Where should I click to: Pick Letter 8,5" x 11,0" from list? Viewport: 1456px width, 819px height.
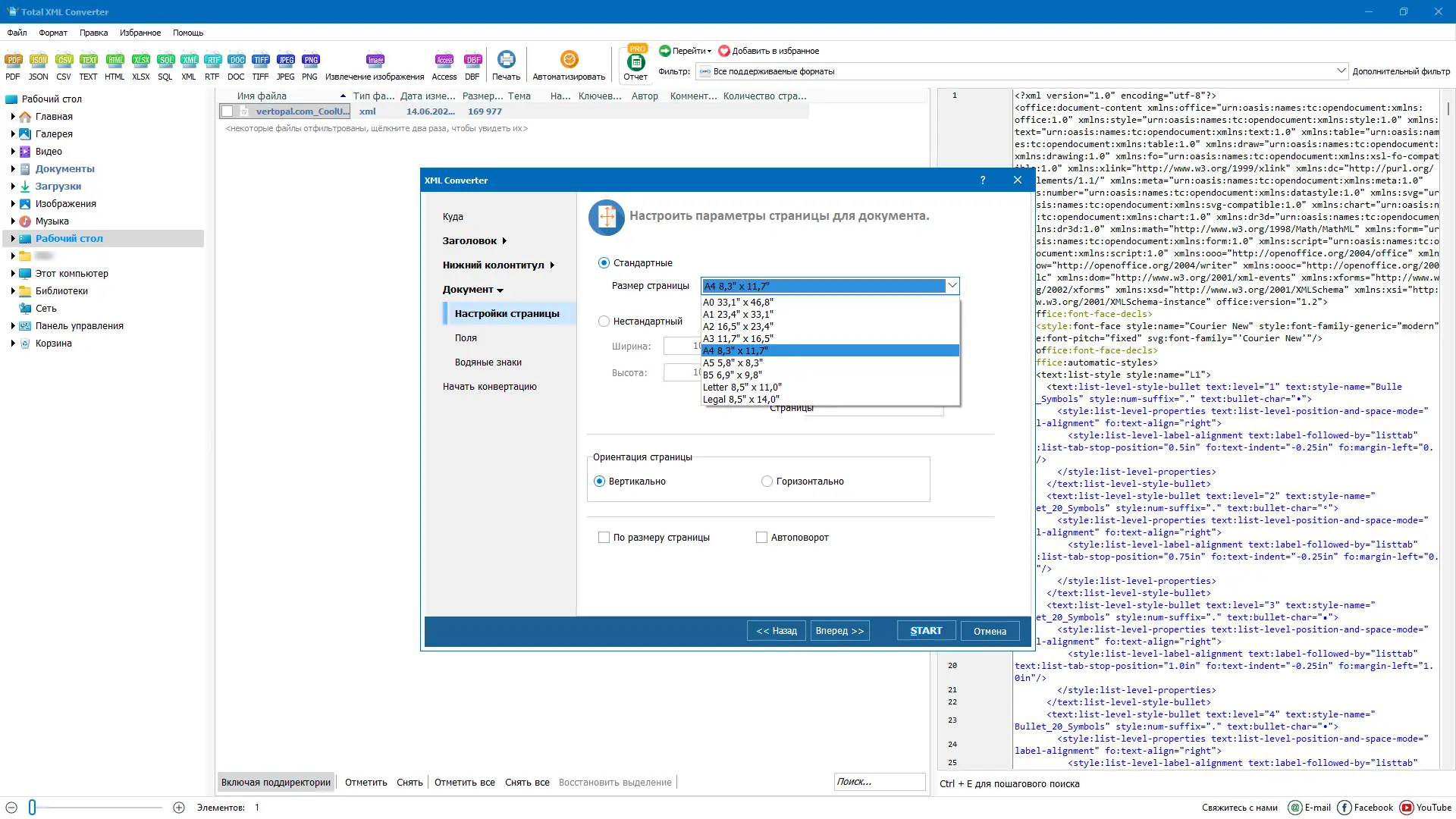[x=742, y=387]
